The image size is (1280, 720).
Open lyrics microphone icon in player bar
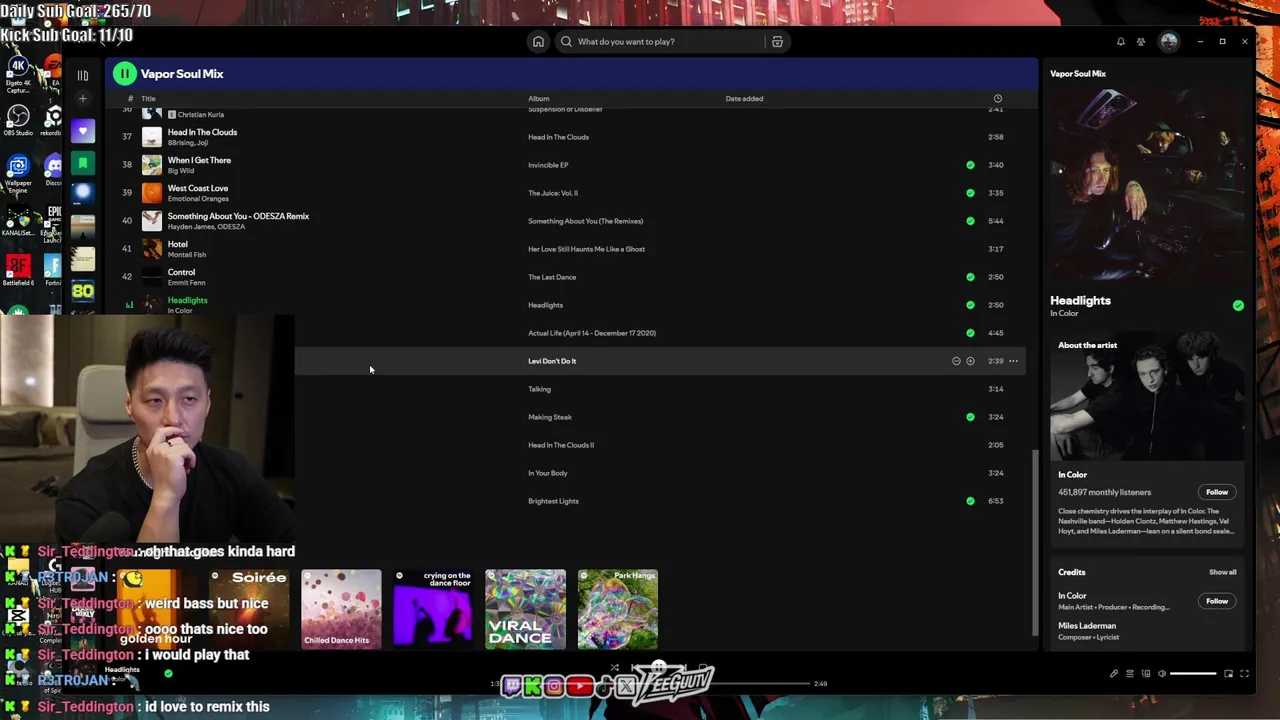(x=1114, y=674)
